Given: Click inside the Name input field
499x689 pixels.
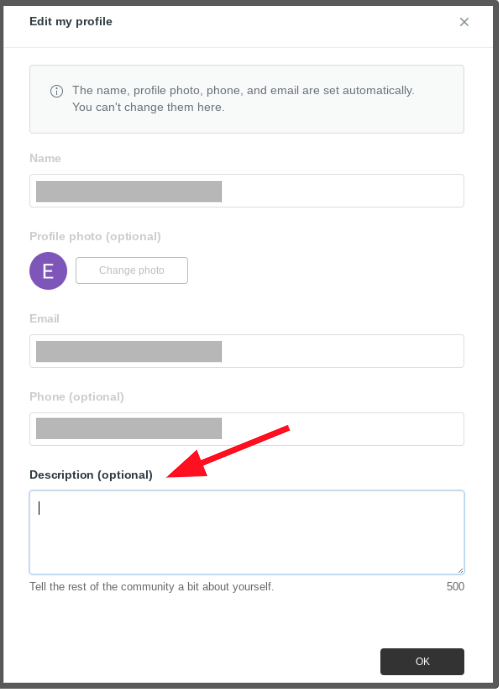Looking at the screenshot, I should 246,191.
